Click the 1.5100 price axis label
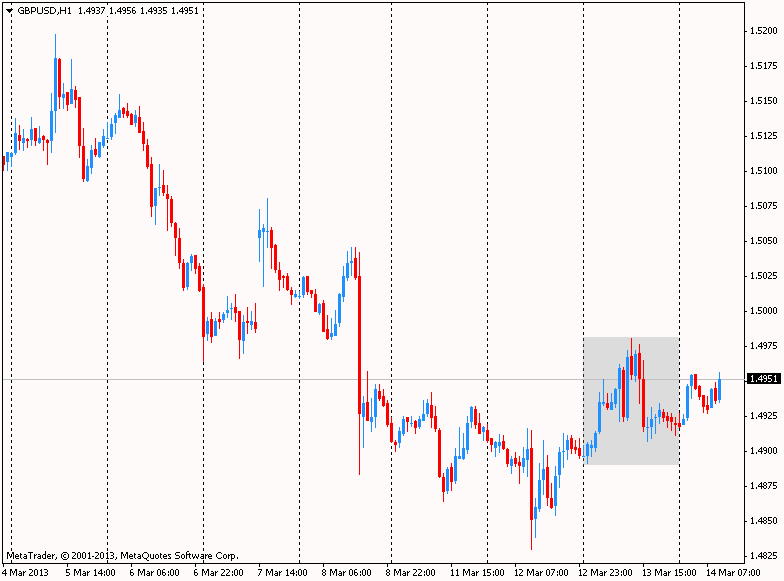The image size is (784, 581). point(764,170)
